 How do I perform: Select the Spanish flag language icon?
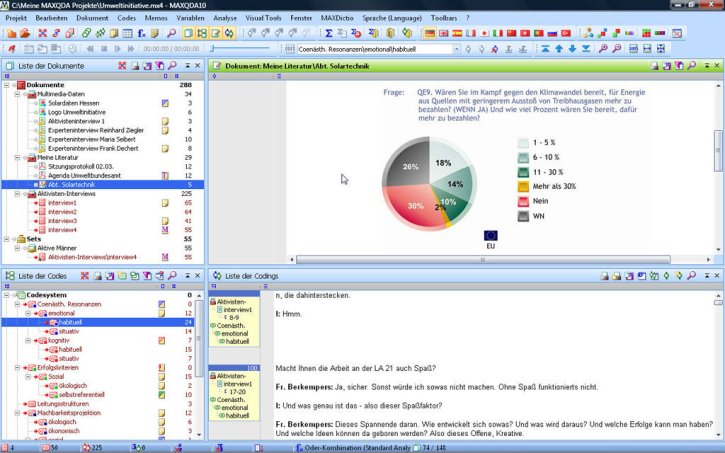point(457,33)
